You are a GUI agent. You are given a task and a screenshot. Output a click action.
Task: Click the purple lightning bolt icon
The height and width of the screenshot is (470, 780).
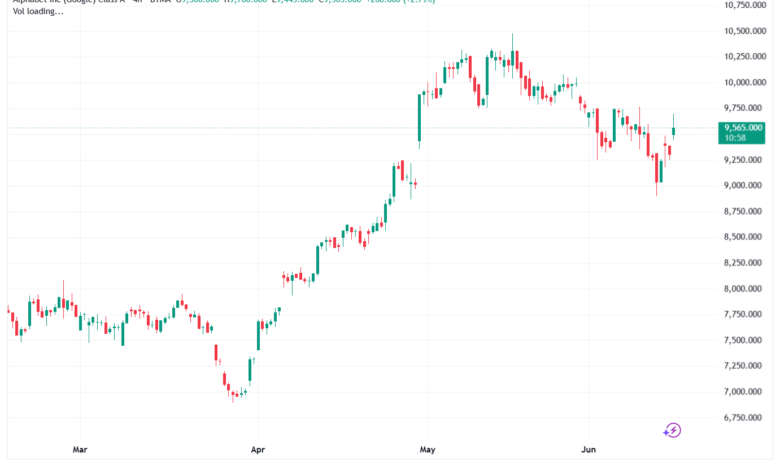672,430
